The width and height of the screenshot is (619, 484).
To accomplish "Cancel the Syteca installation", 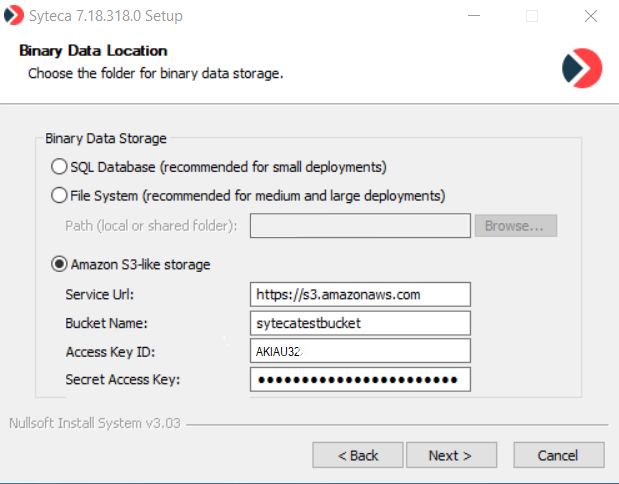I will click(558, 455).
